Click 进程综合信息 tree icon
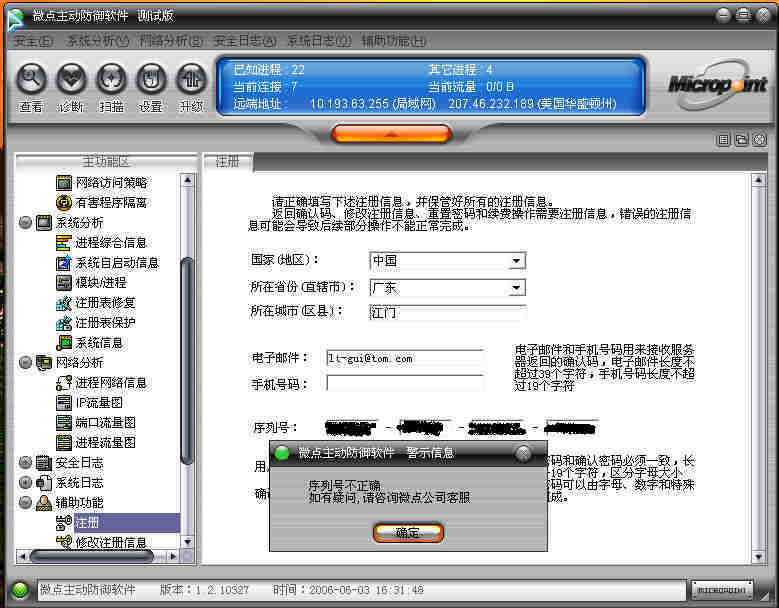 tap(64, 243)
